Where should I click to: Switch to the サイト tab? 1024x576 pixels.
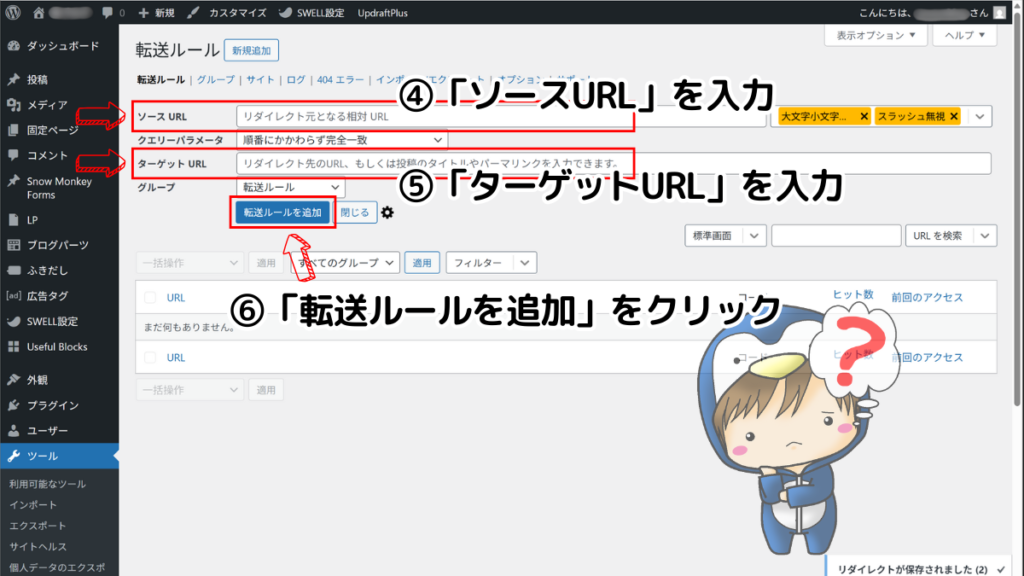(x=260, y=79)
